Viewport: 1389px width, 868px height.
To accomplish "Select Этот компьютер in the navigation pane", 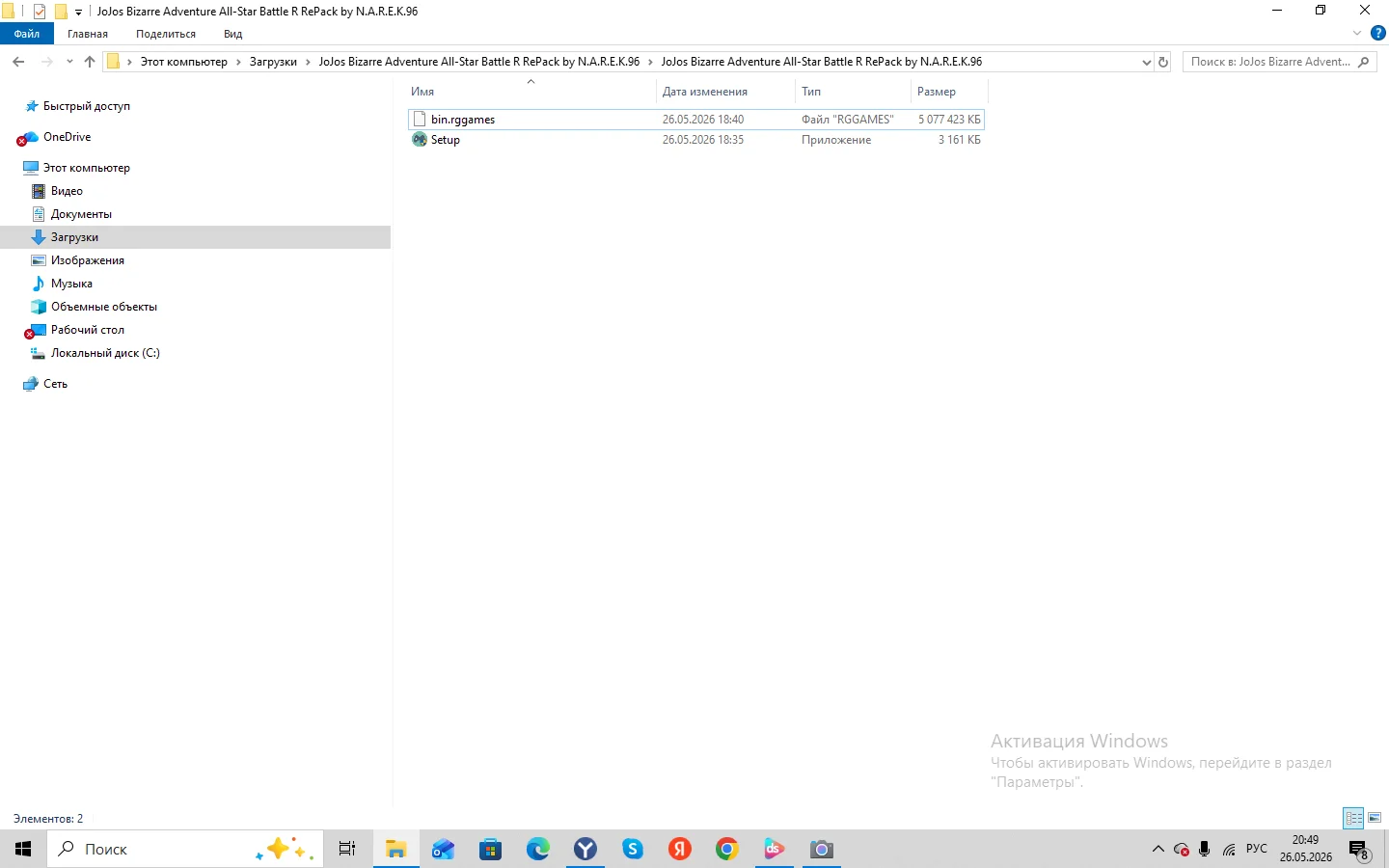I will pos(86,168).
